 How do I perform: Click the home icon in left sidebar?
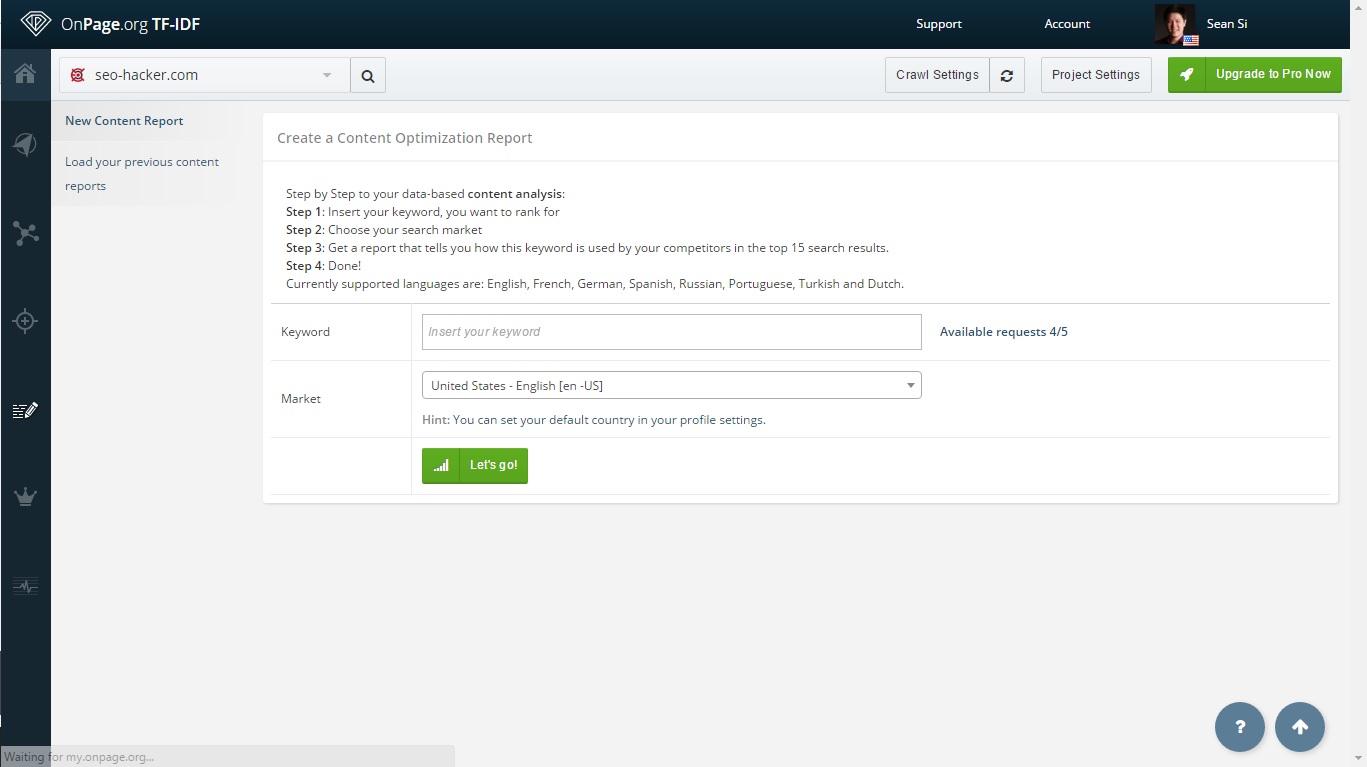25,74
